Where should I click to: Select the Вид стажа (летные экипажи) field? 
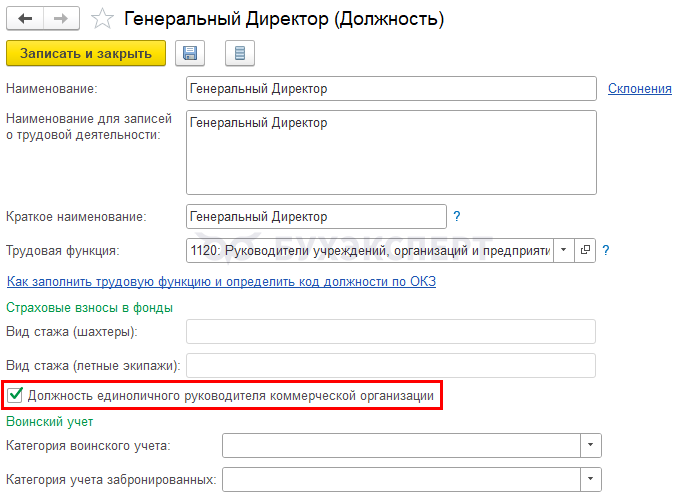[391, 365]
